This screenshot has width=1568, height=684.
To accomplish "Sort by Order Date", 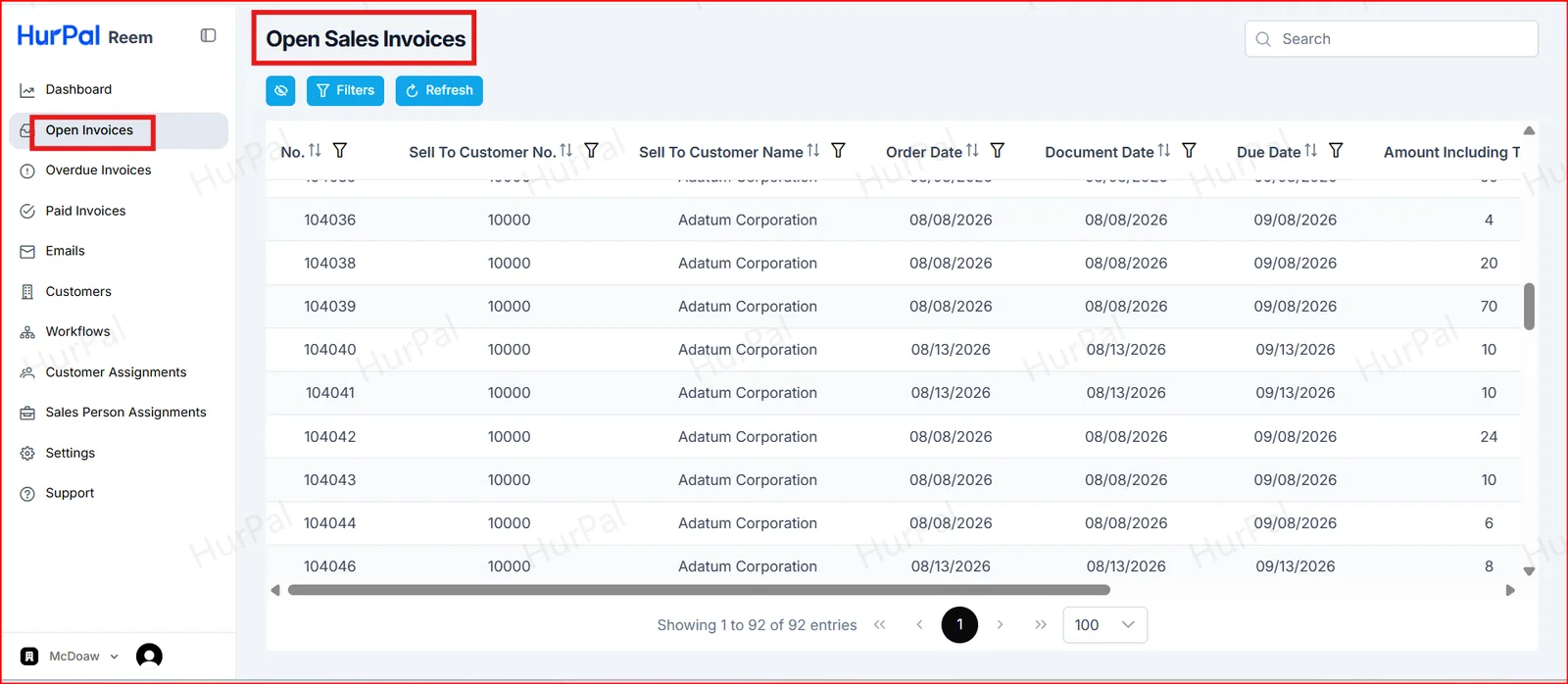I will (972, 151).
